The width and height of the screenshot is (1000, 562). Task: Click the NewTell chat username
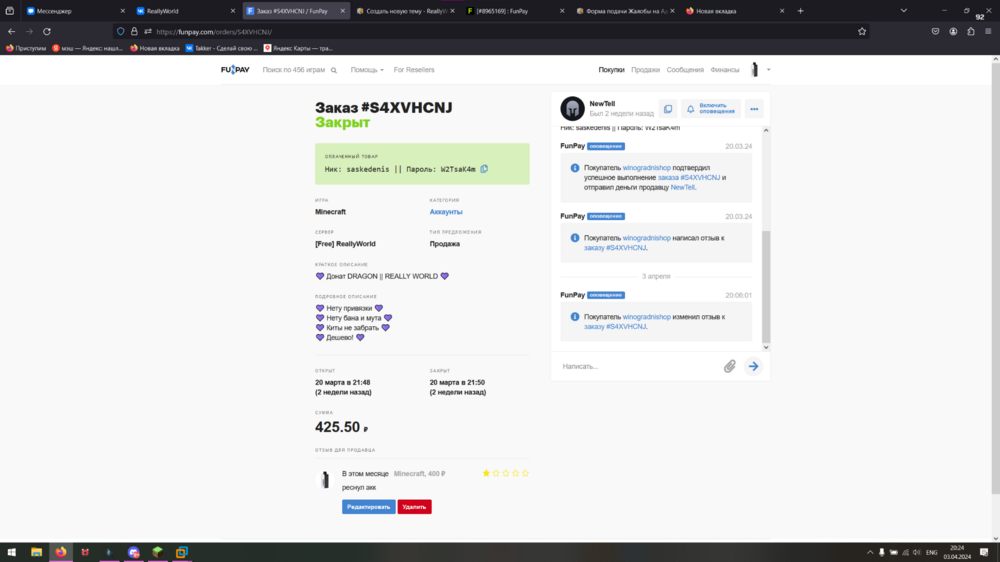(x=602, y=104)
